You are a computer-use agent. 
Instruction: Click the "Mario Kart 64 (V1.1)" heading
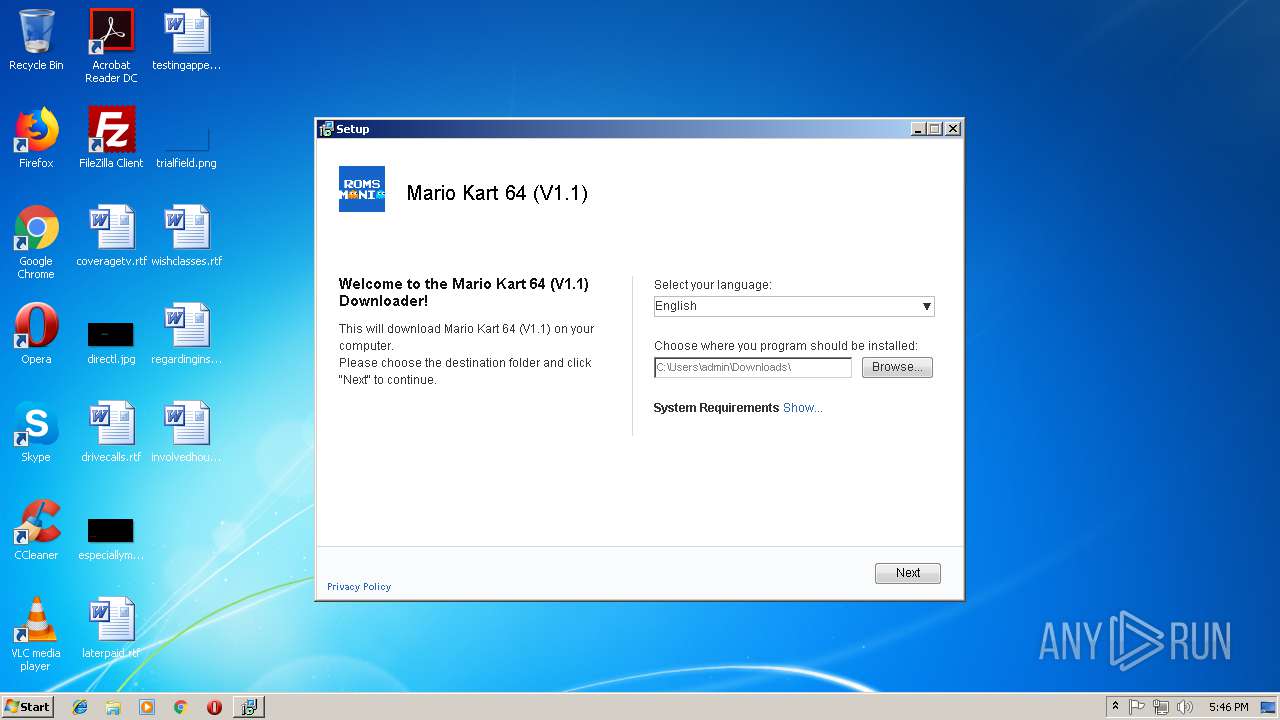tap(497, 193)
